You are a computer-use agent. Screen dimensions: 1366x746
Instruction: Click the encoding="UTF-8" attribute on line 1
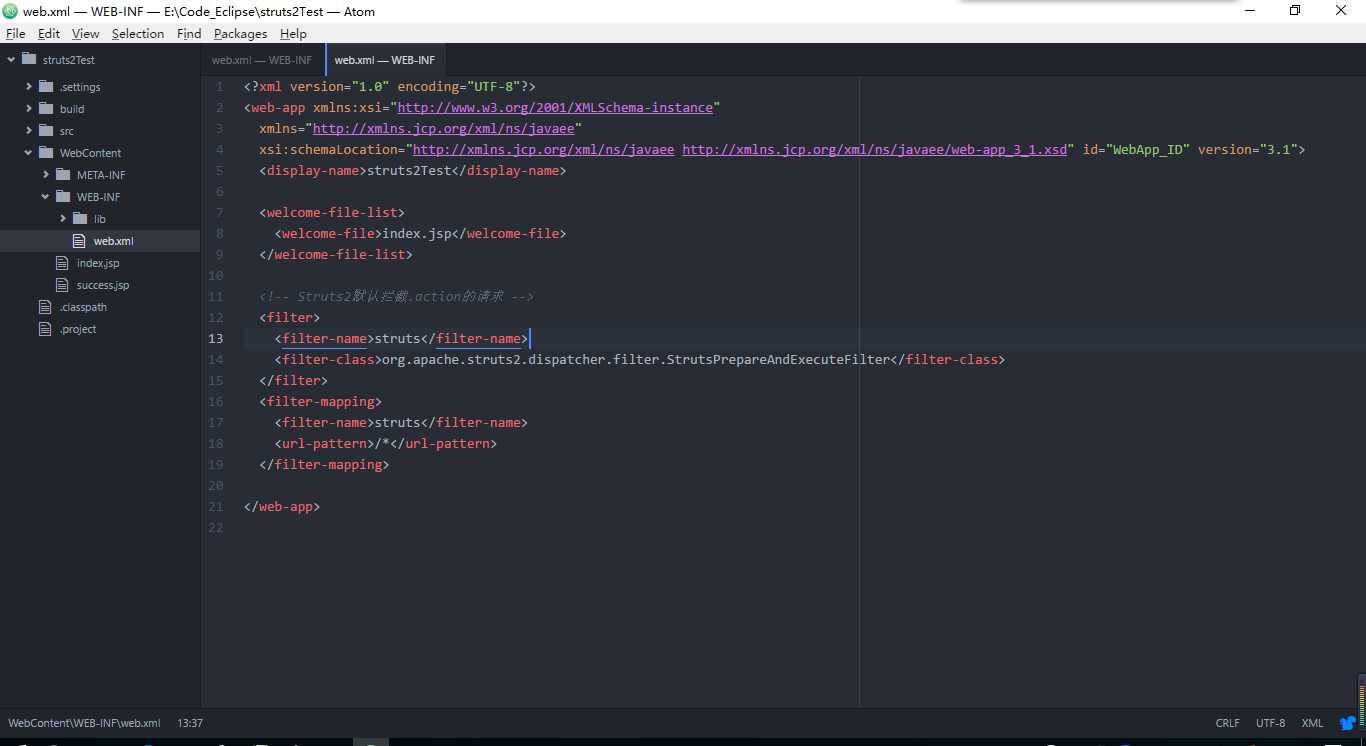click(x=459, y=86)
